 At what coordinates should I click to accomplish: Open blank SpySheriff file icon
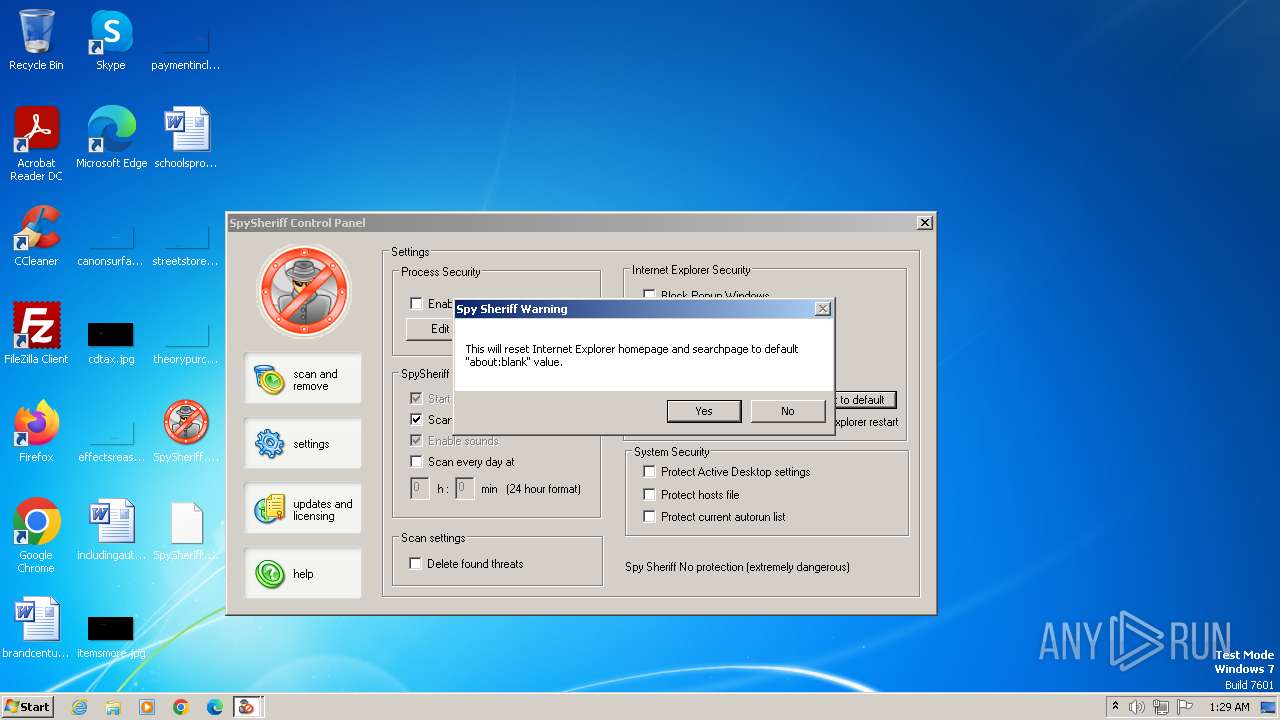tap(186, 530)
